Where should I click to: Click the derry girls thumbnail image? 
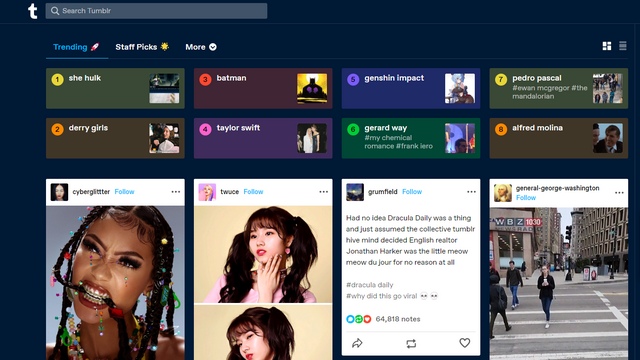pos(164,138)
